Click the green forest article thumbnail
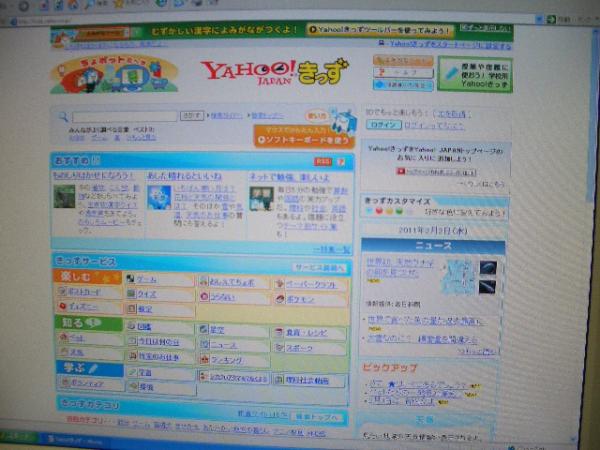The height and width of the screenshot is (450, 600). (64, 196)
